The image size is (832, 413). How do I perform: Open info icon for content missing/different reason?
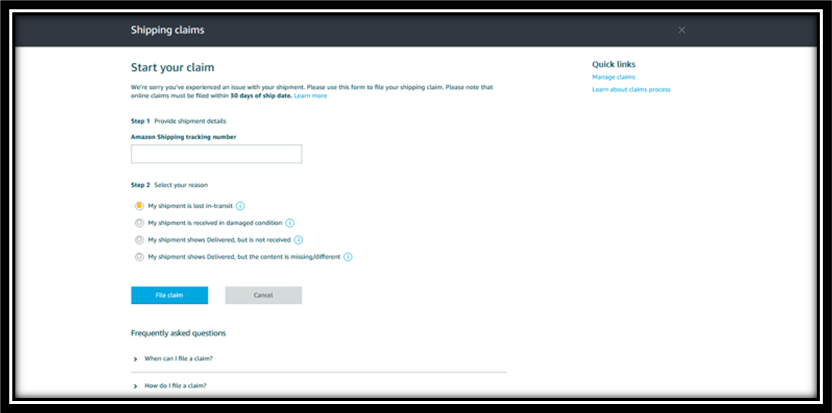[348, 257]
